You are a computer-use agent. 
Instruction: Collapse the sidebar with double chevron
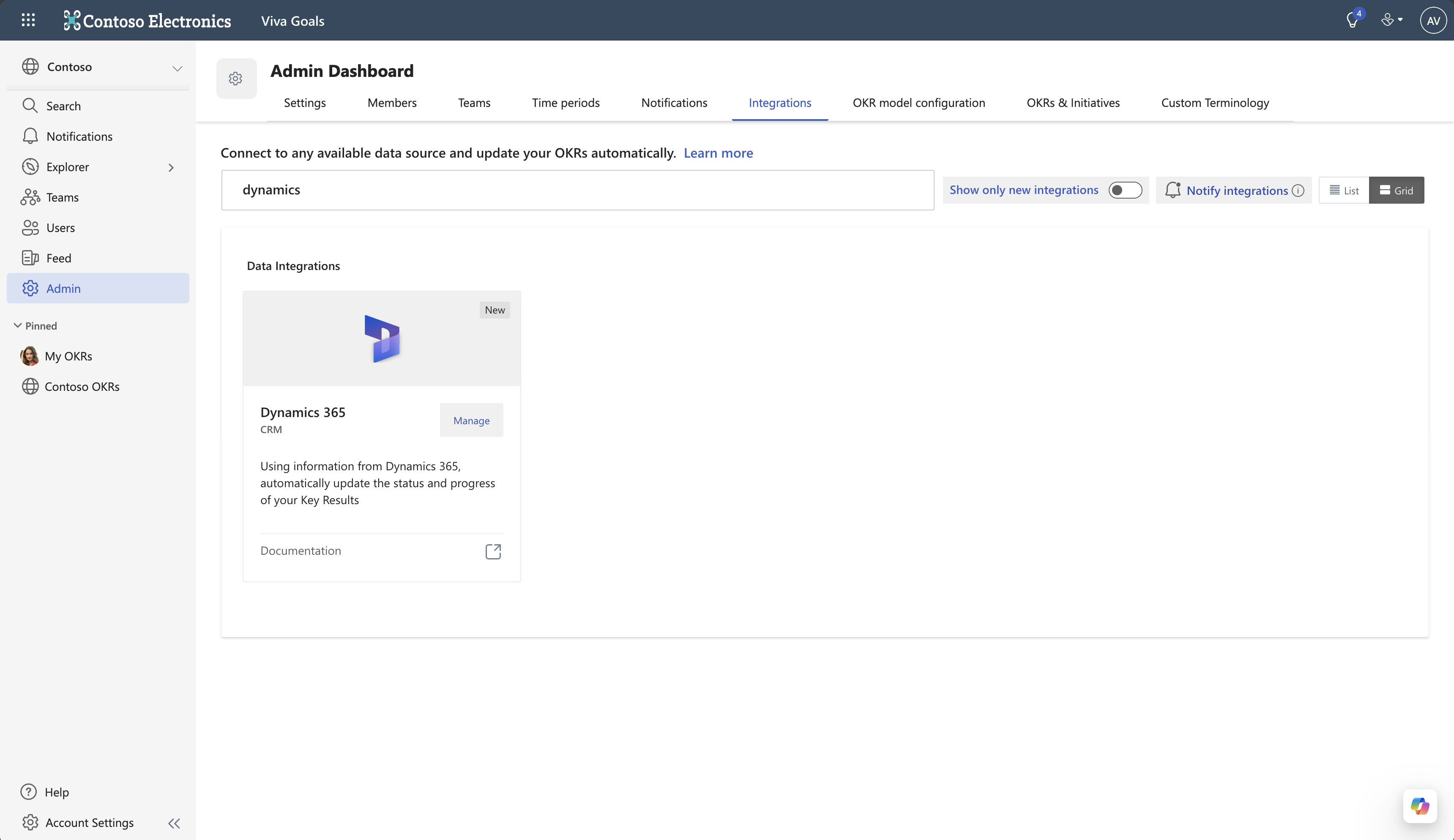coord(174,823)
